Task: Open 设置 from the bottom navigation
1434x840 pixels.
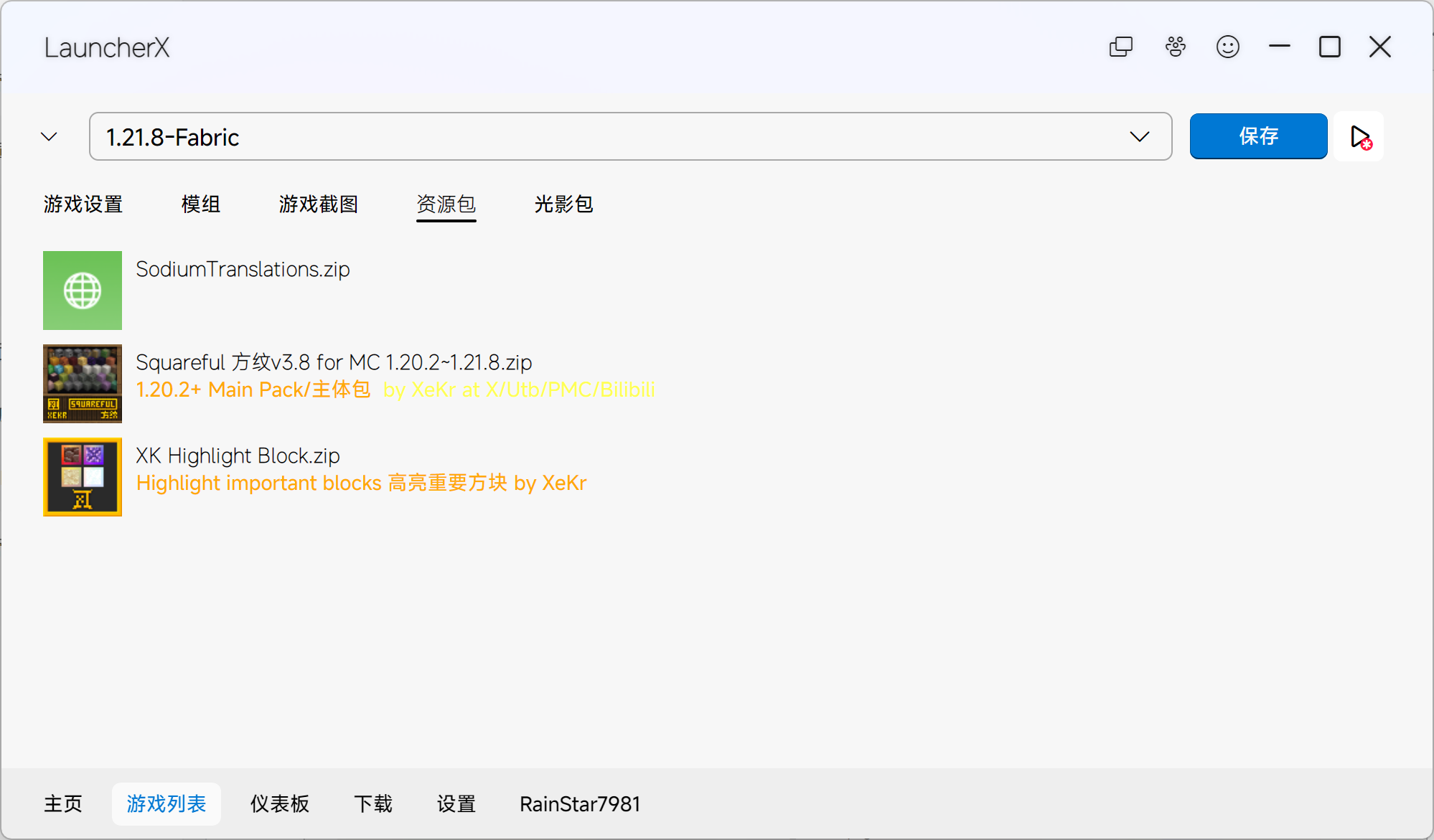Action: (455, 804)
